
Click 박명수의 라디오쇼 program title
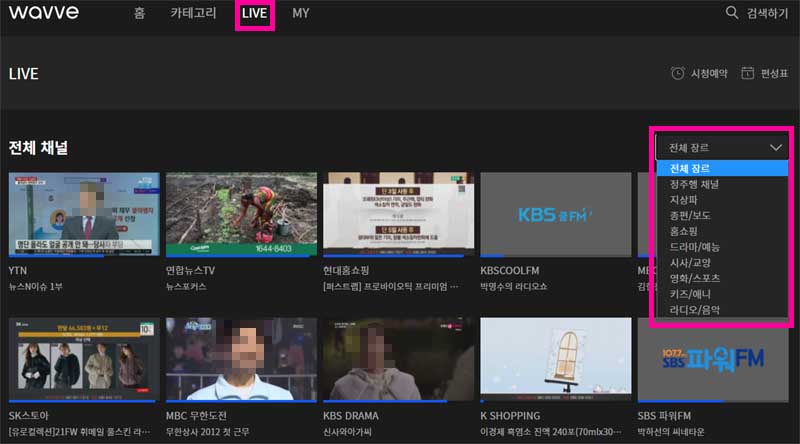[x=513, y=287]
